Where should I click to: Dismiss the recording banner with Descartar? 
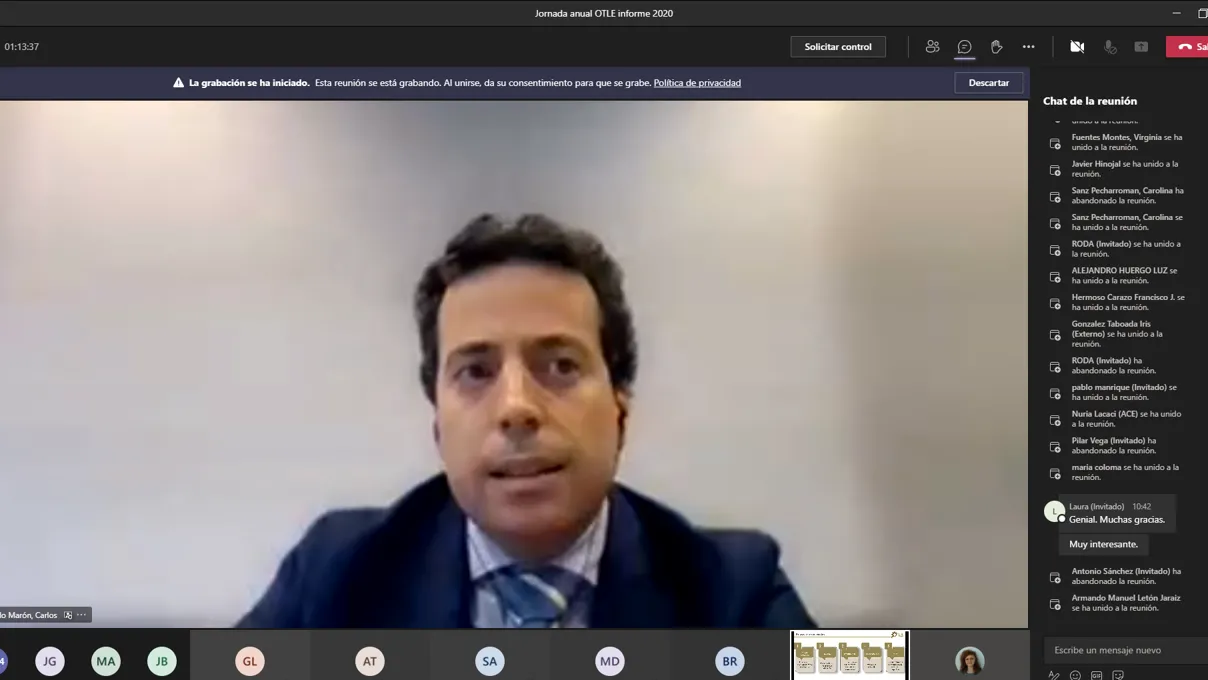pyautogui.click(x=988, y=83)
